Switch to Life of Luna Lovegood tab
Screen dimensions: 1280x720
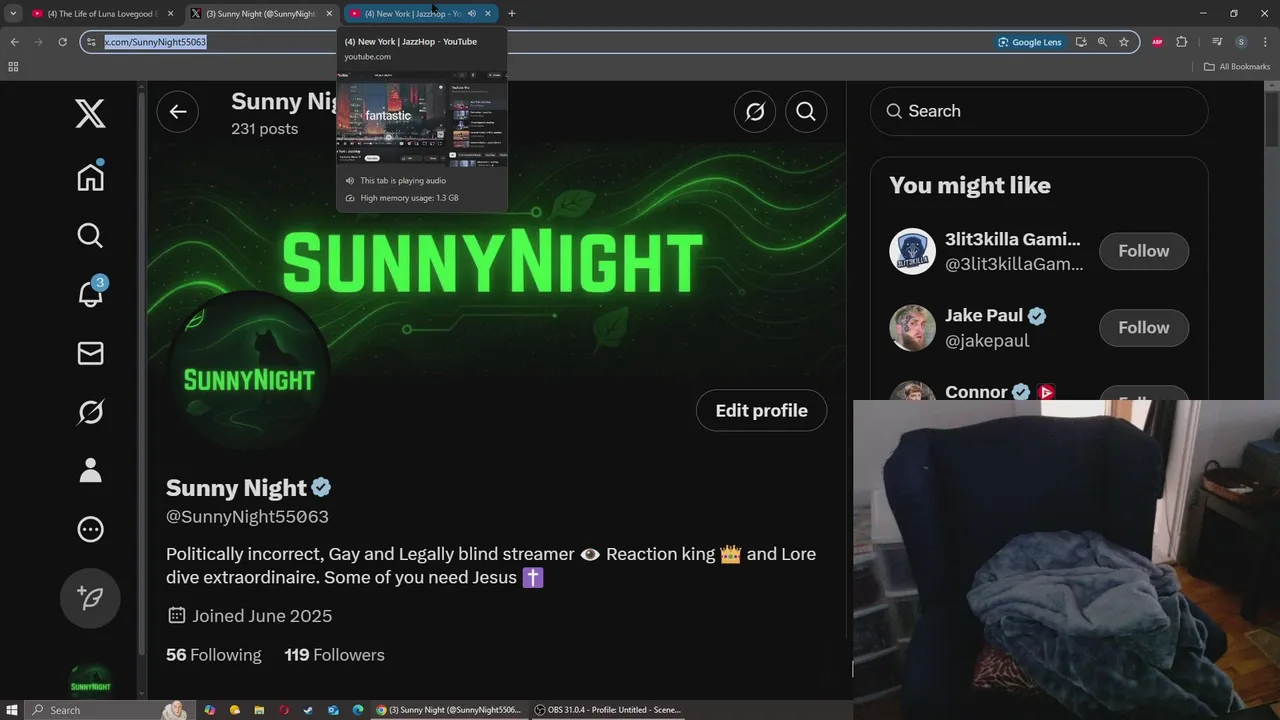[x=100, y=13]
